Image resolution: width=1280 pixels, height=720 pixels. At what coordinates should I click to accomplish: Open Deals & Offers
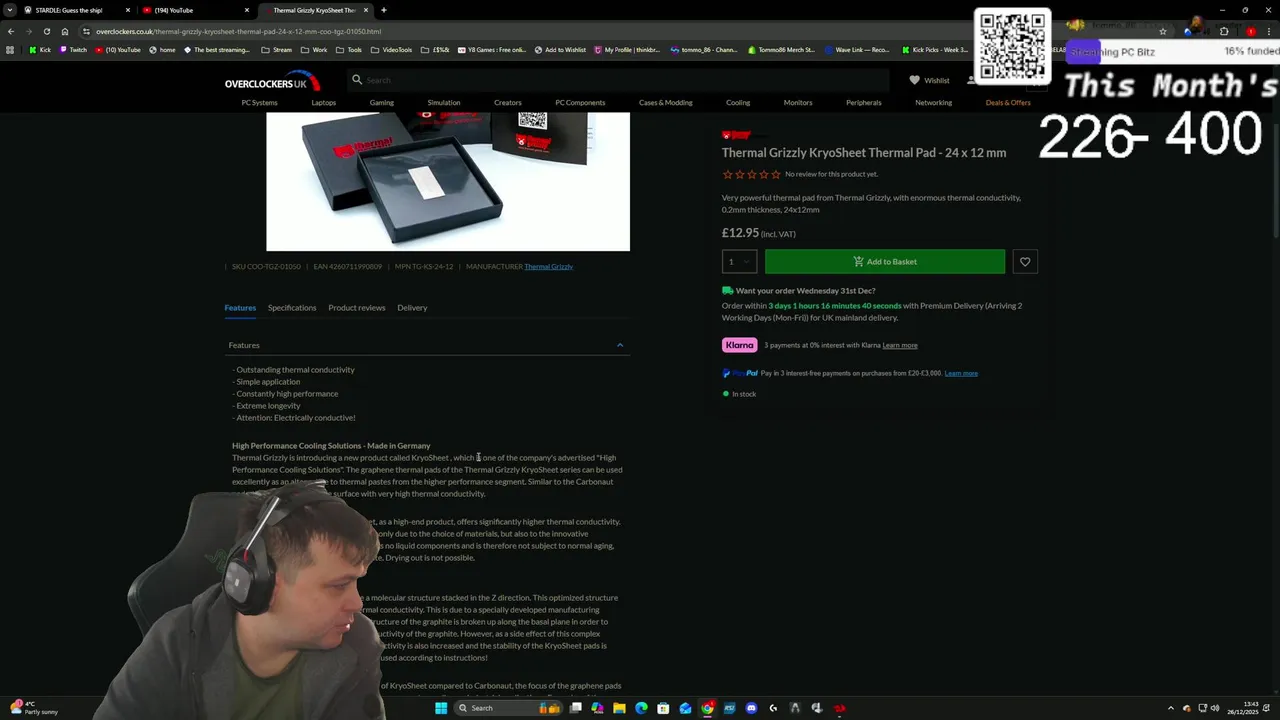[1007, 102]
